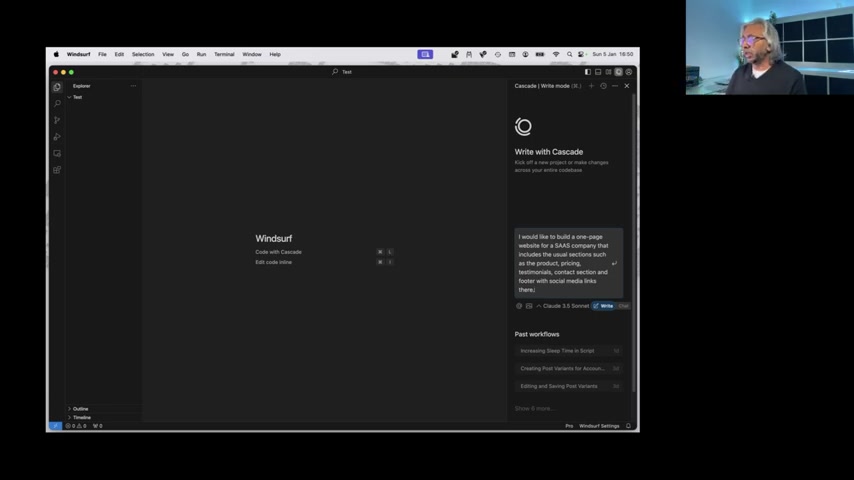The height and width of the screenshot is (480, 854).
Task: Switch Cascade to Write mode
Action: click(603, 306)
